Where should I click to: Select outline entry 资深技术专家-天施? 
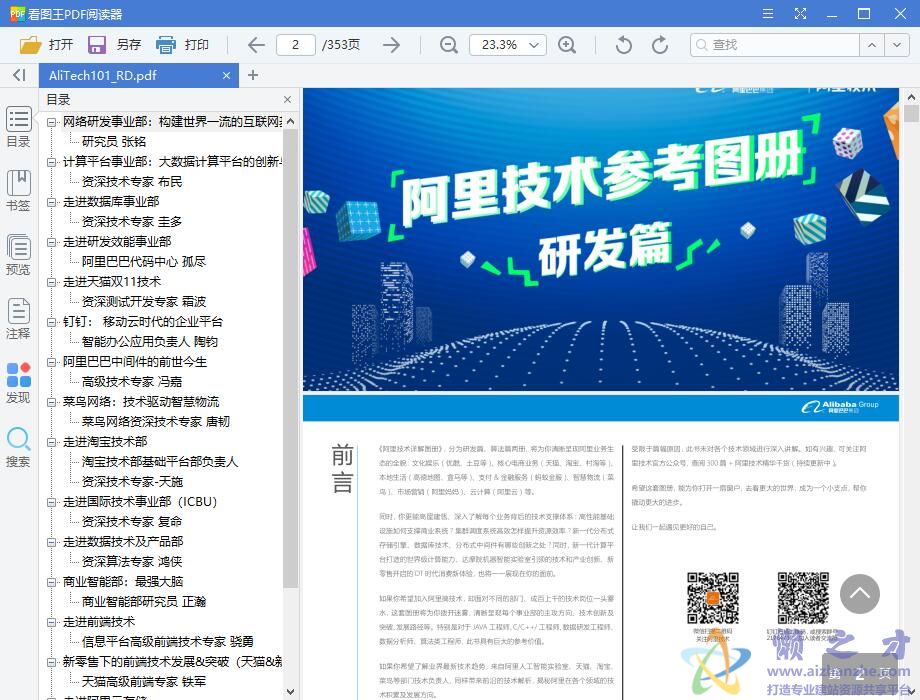pos(132,482)
